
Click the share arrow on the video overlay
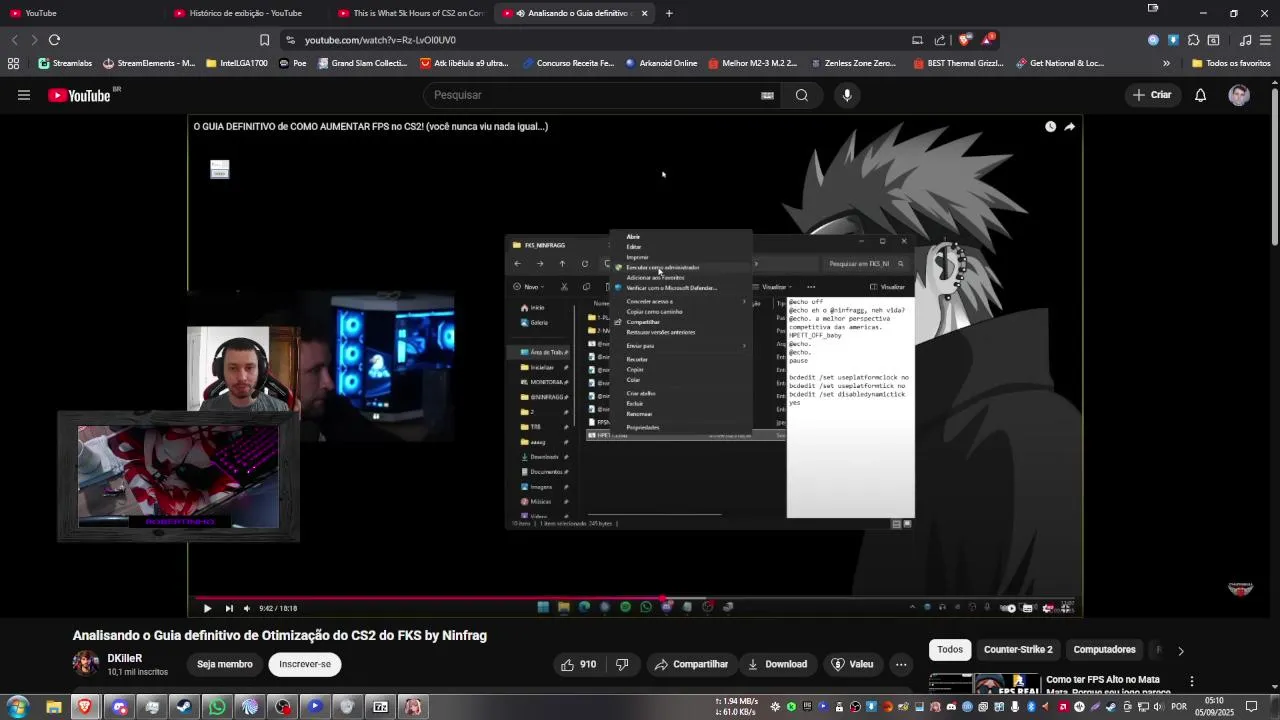[1070, 127]
